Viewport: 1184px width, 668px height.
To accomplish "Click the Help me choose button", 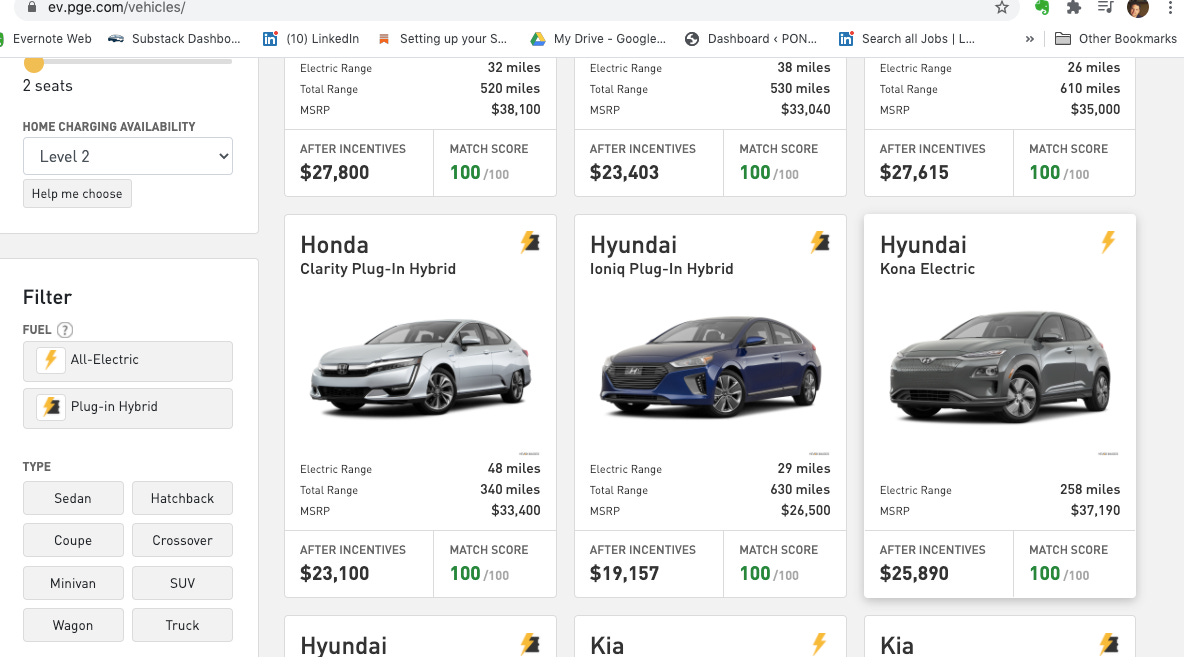I will coord(77,193).
